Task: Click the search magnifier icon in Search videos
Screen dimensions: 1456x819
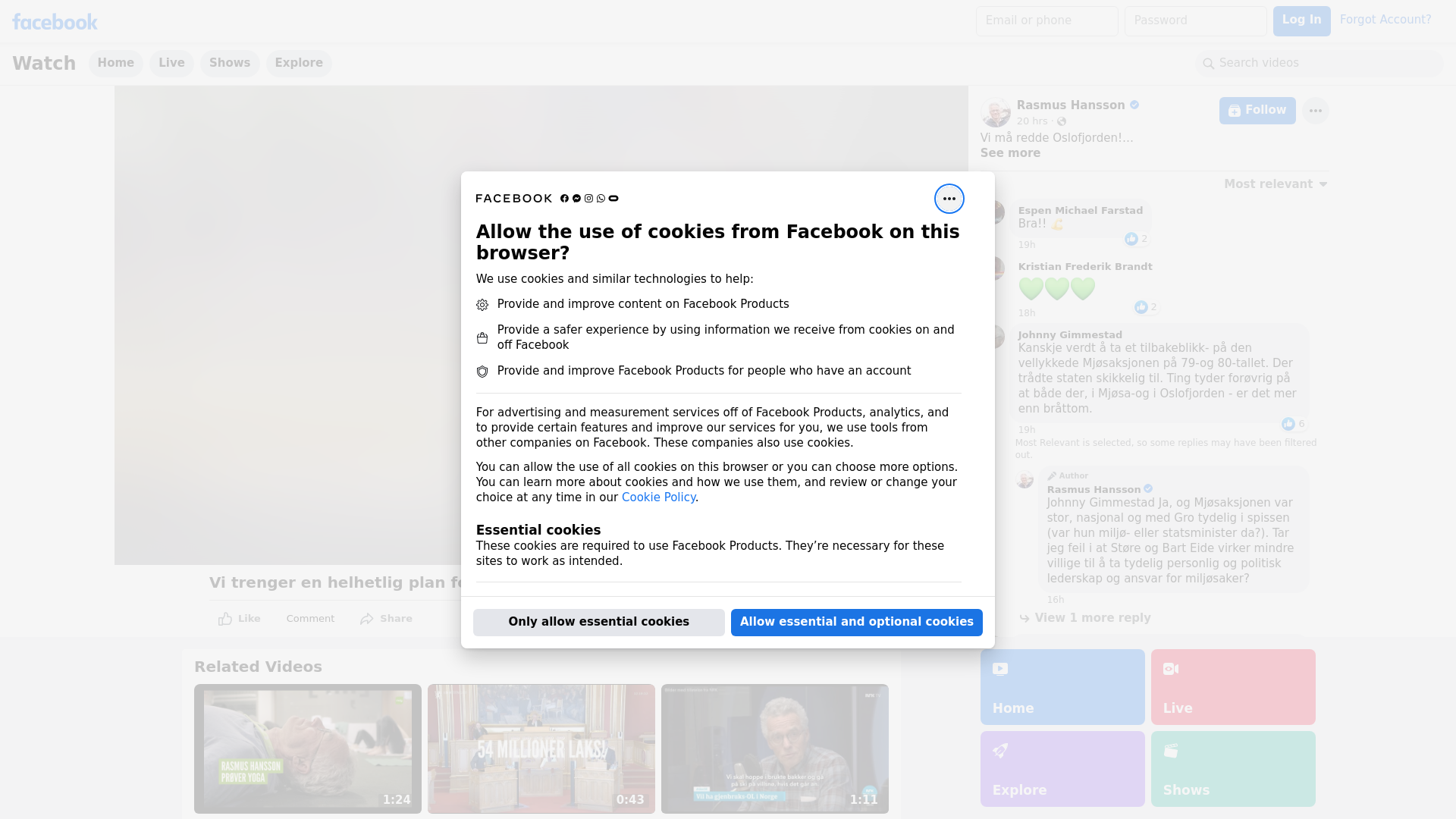Action: pyautogui.click(x=1208, y=64)
